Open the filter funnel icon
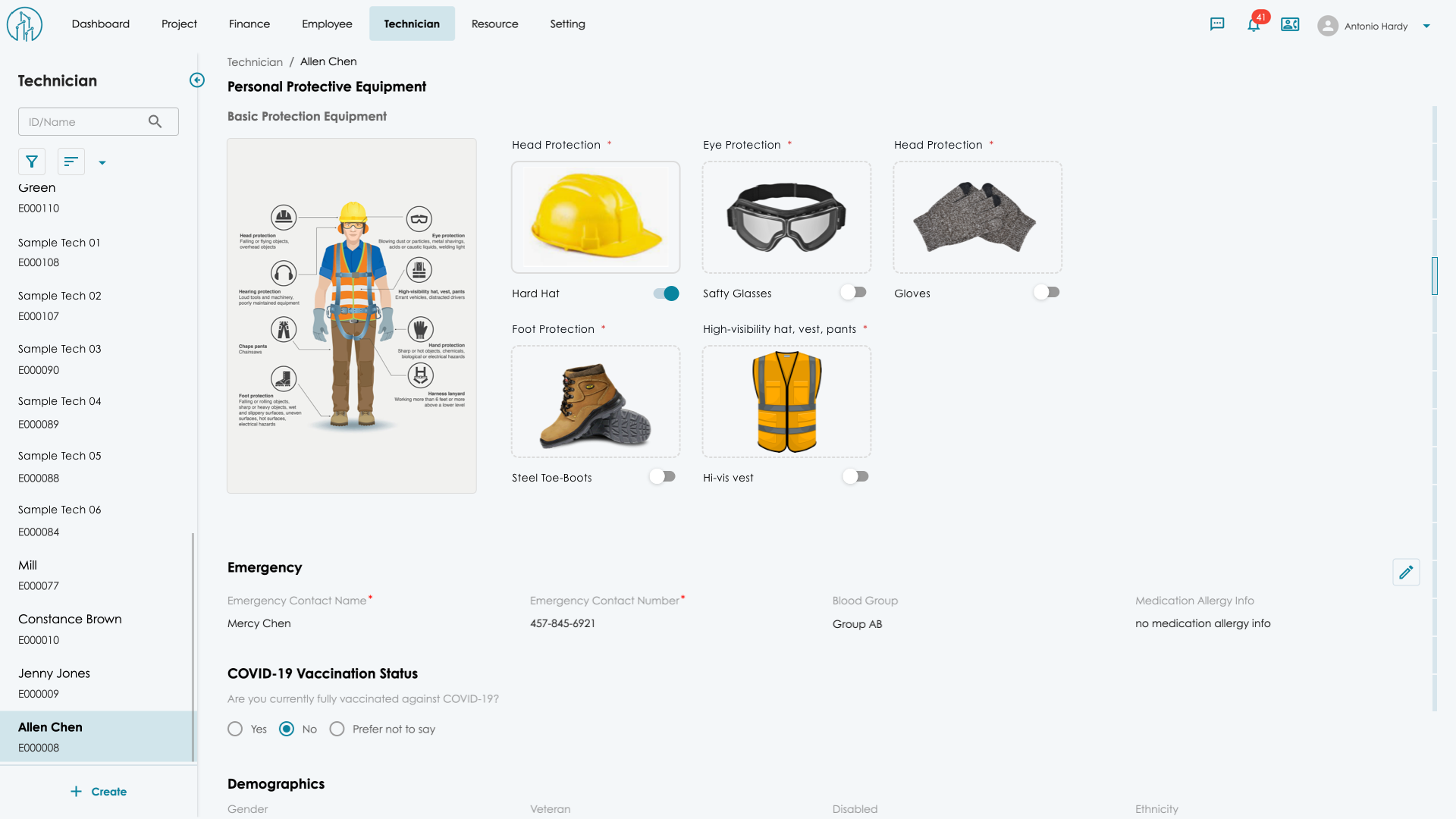Viewport: 1456px width, 819px height. click(32, 162)
